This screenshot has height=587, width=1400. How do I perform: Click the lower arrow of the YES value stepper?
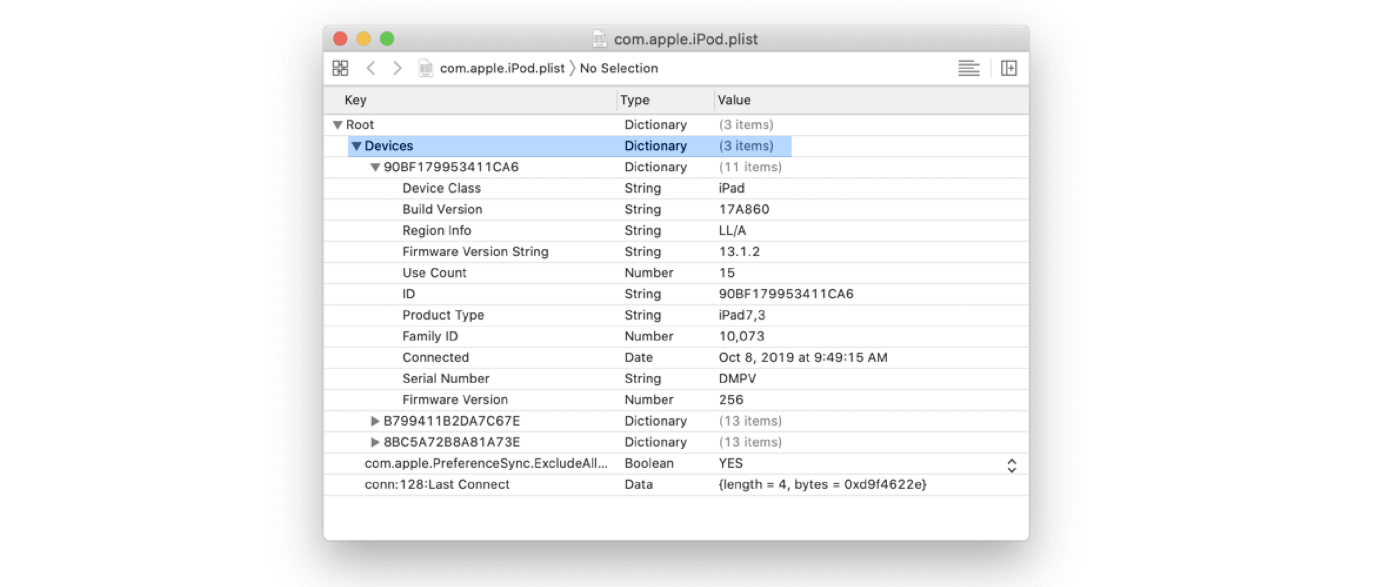coord(1011,467)
